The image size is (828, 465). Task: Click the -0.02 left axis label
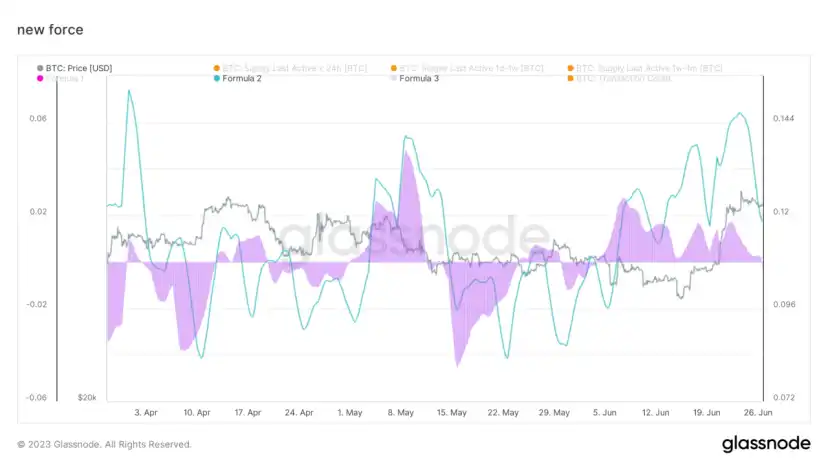pyautogui.click(x=36, y=305)
